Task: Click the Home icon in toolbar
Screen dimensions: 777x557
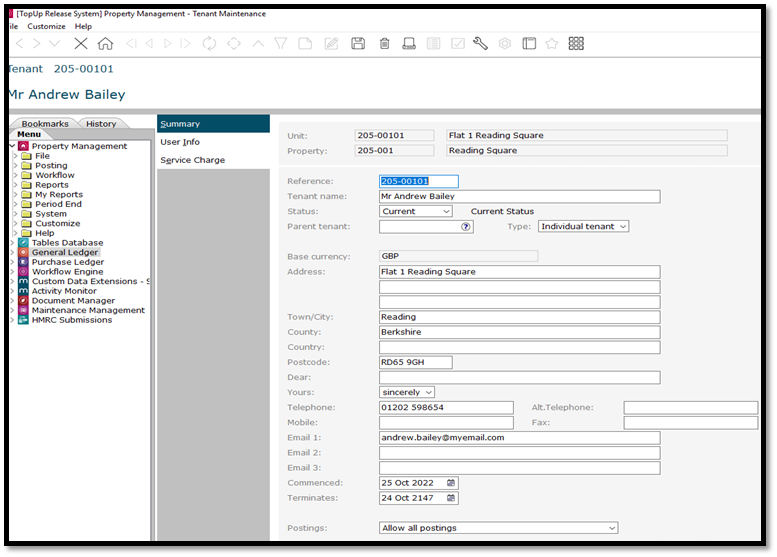Action: point(105,44)
